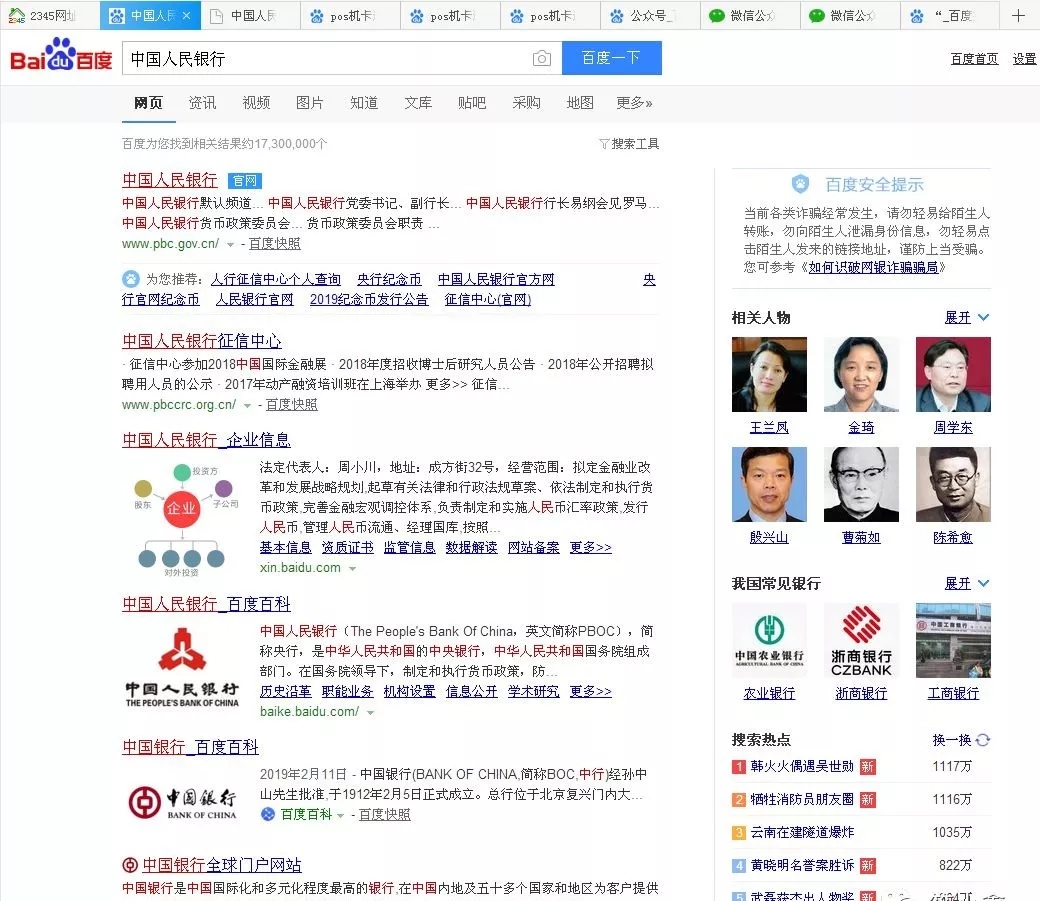This screenshot has height=901, width=1040.
Task: Click 殷兴山 portrait photo
Action: (769, 484)
